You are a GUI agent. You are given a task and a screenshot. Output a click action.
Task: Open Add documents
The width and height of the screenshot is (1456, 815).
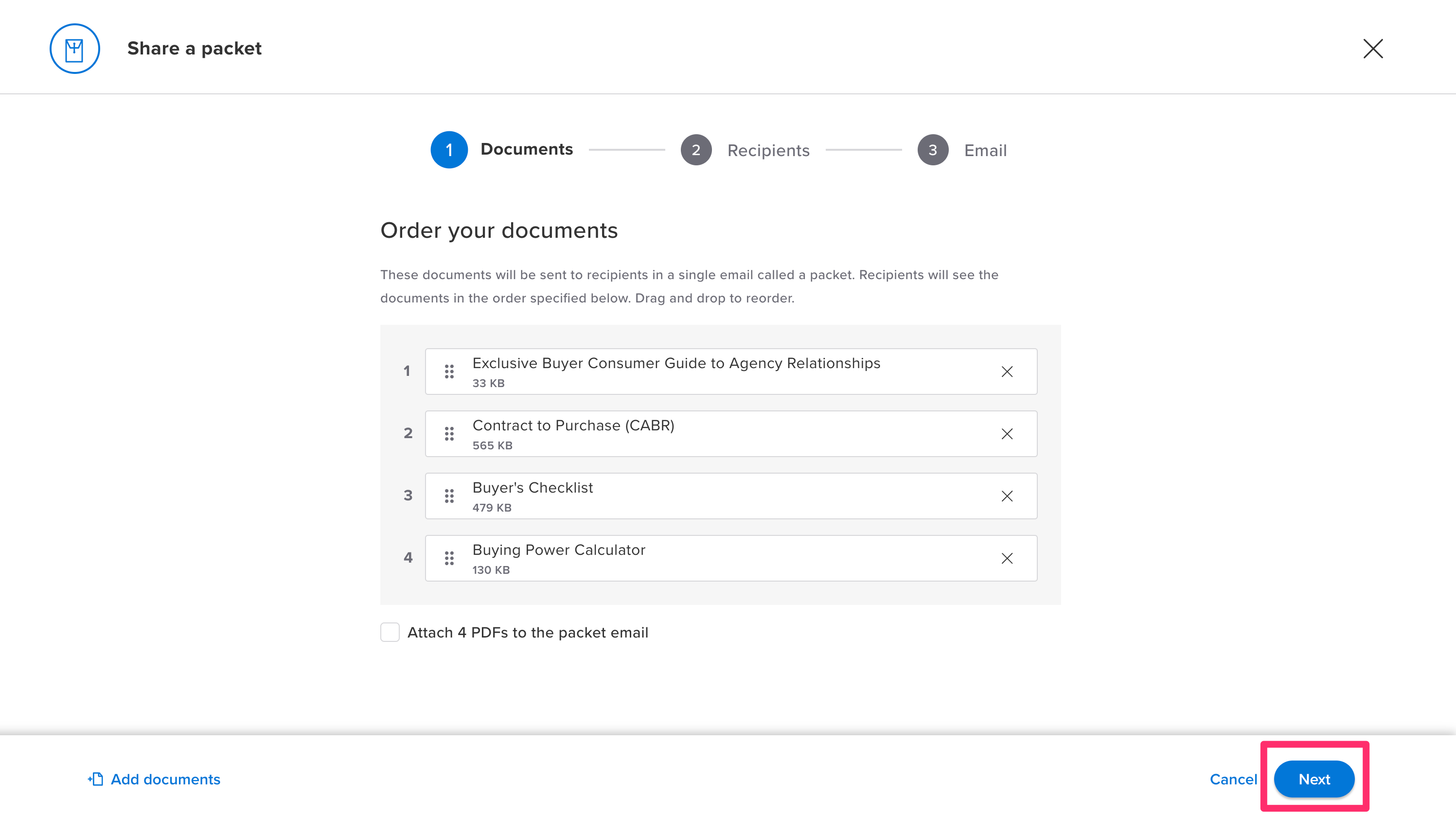[x=165, y=779]
